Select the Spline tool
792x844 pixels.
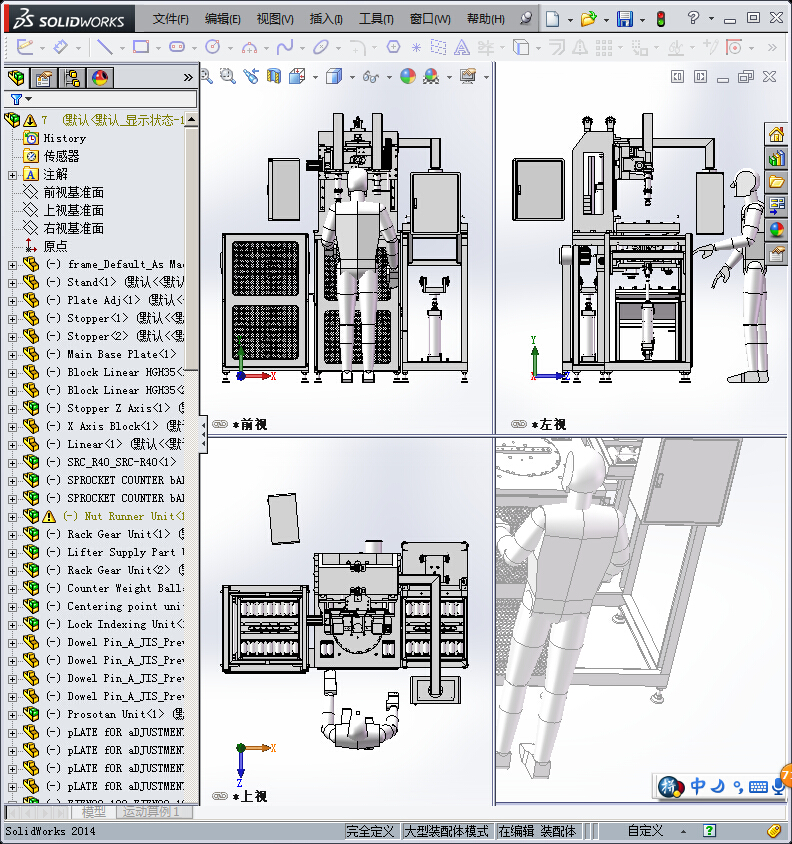285,47
